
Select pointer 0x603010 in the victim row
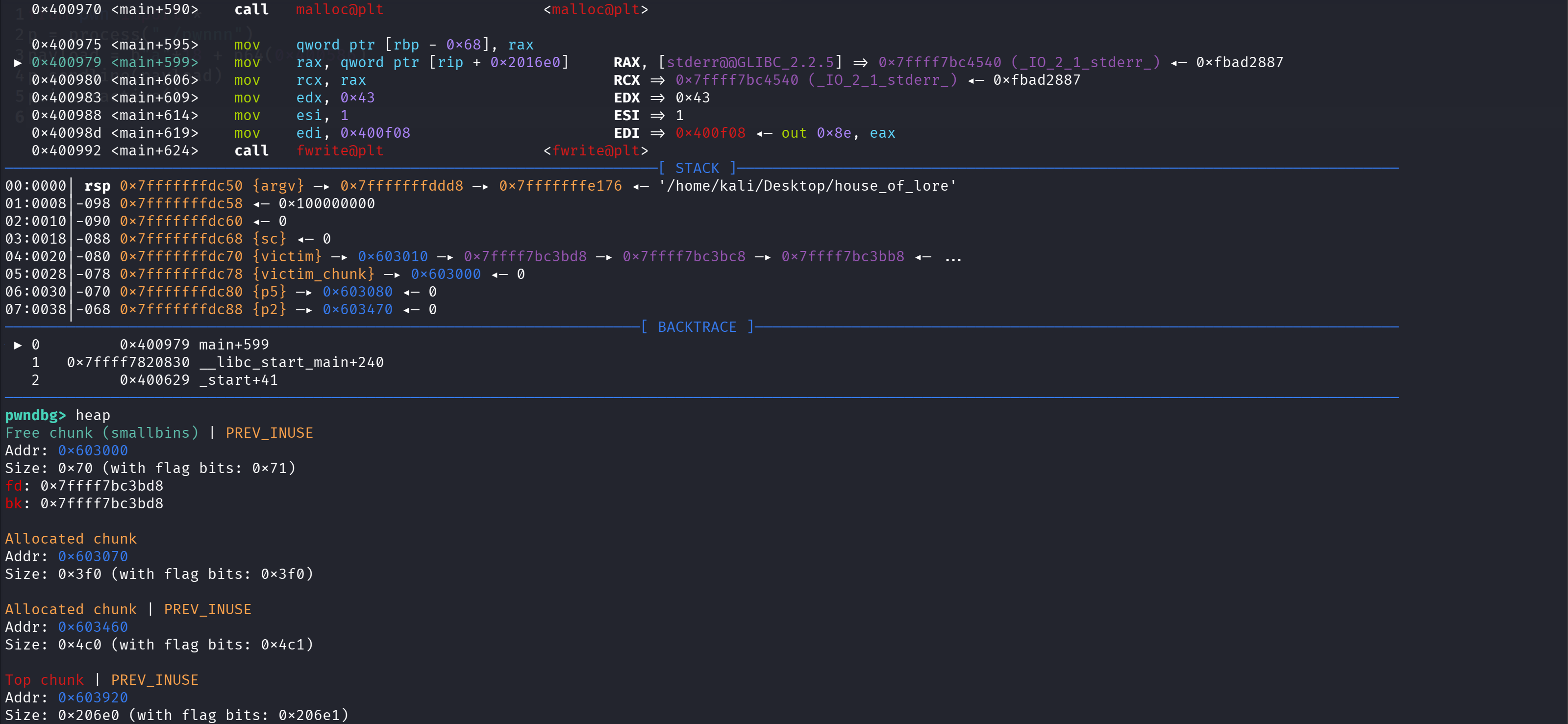393,256
